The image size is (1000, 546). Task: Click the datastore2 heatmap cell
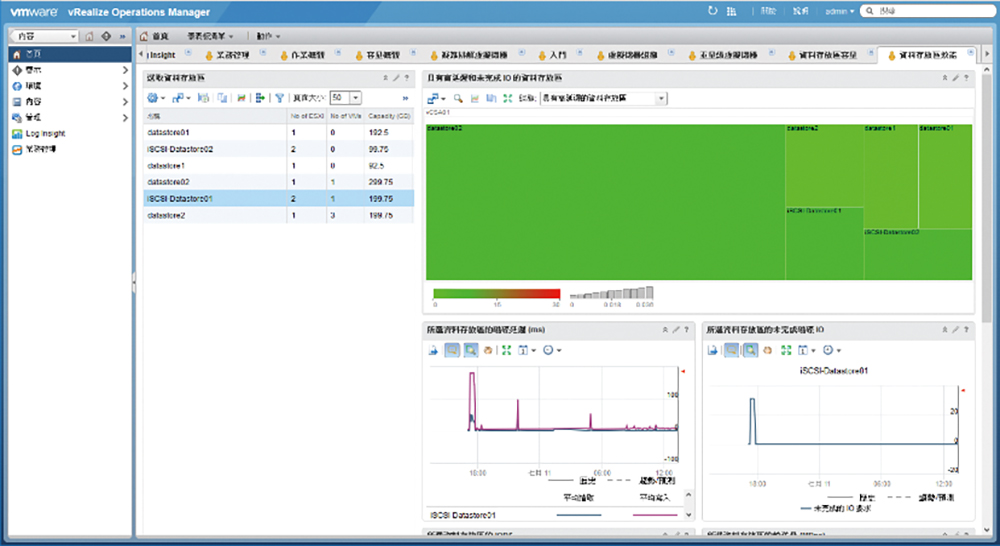click(x=824, y=165)
